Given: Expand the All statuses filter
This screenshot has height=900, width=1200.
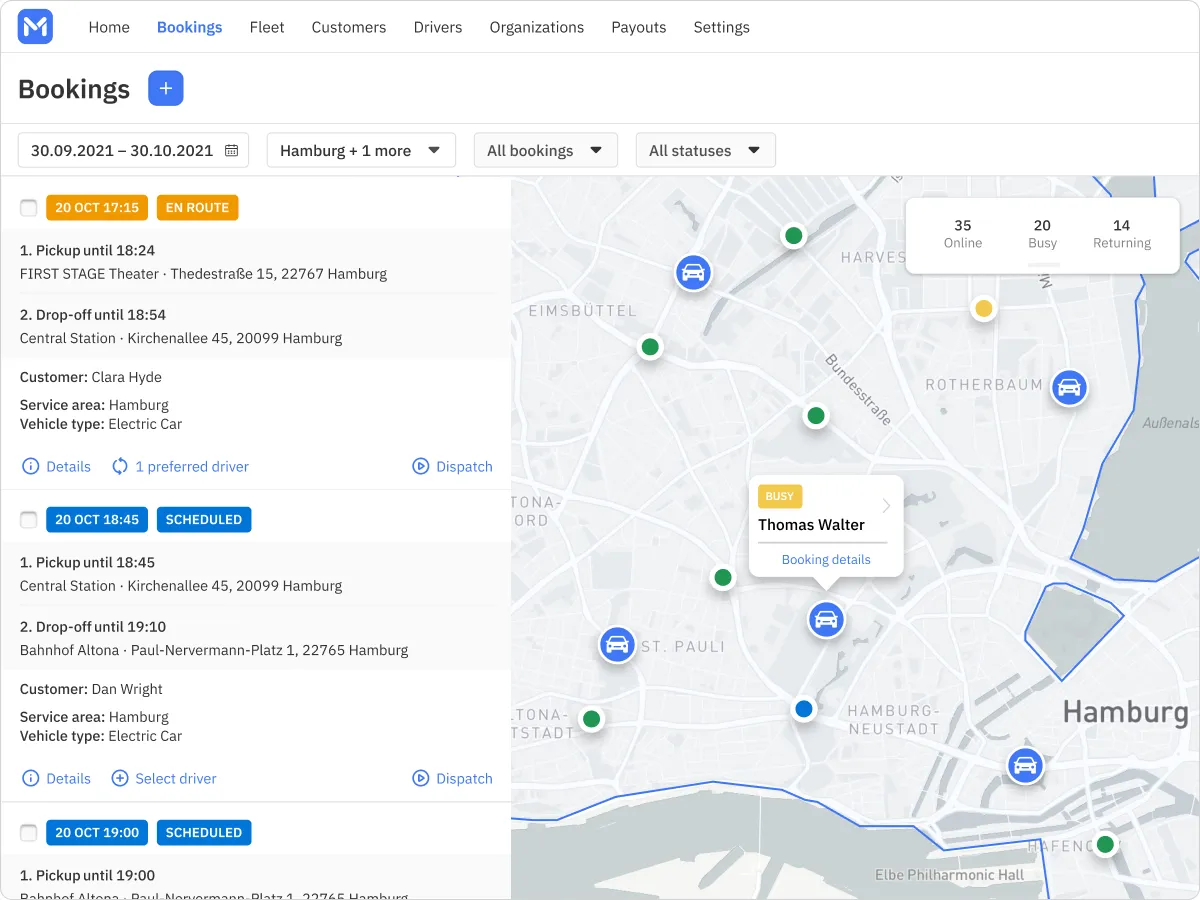Looking at the screenshot, I should tap(705, 149).
